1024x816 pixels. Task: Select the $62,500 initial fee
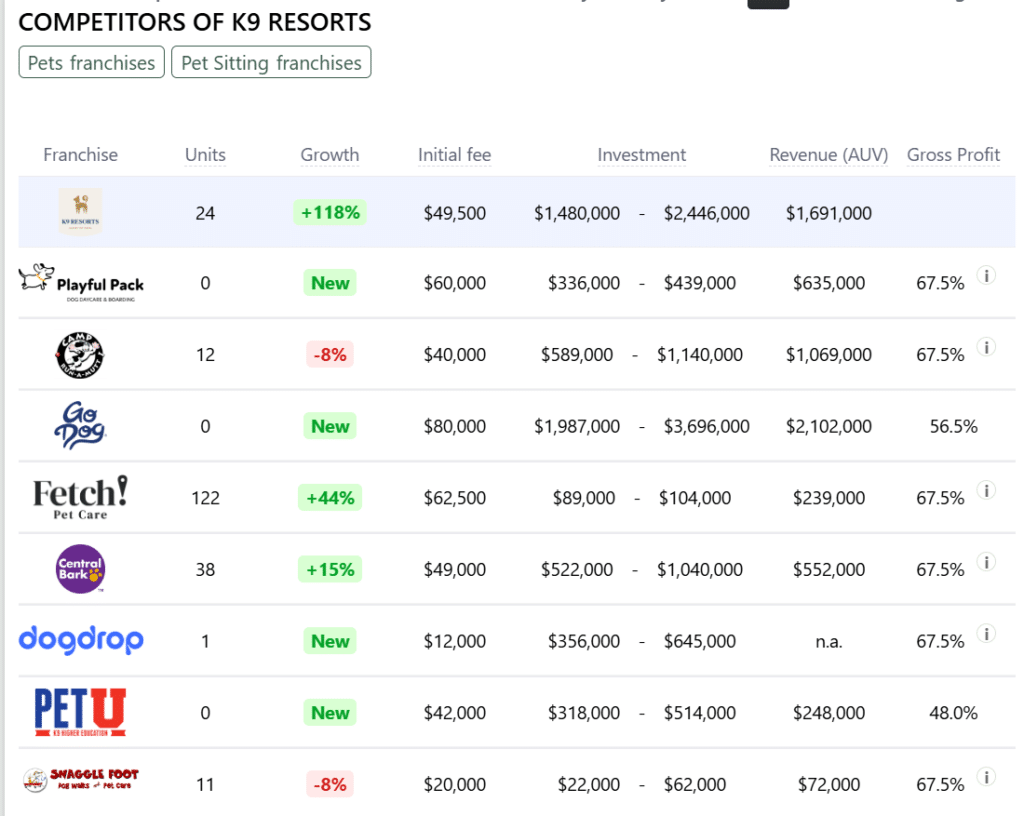[x=455, y=498]
